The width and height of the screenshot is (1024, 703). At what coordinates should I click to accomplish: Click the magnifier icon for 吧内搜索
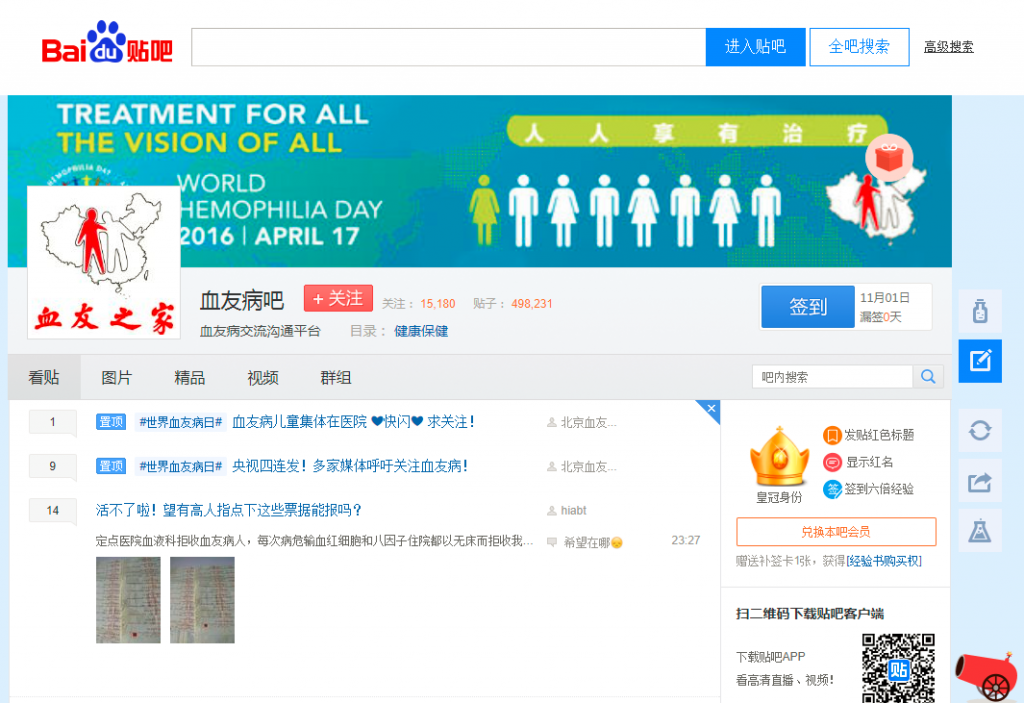click(928, 377)
